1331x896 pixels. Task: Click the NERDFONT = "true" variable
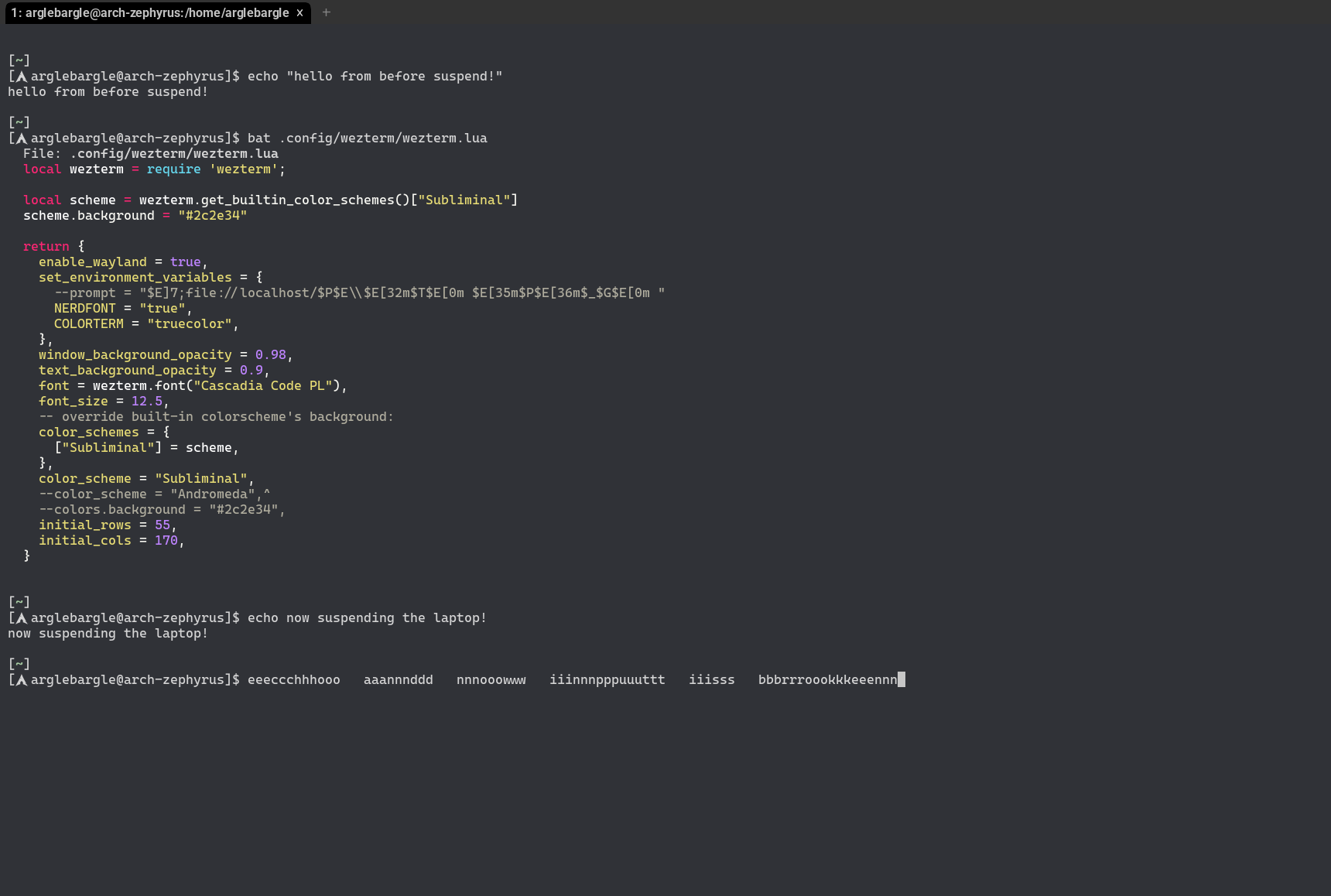120,308
